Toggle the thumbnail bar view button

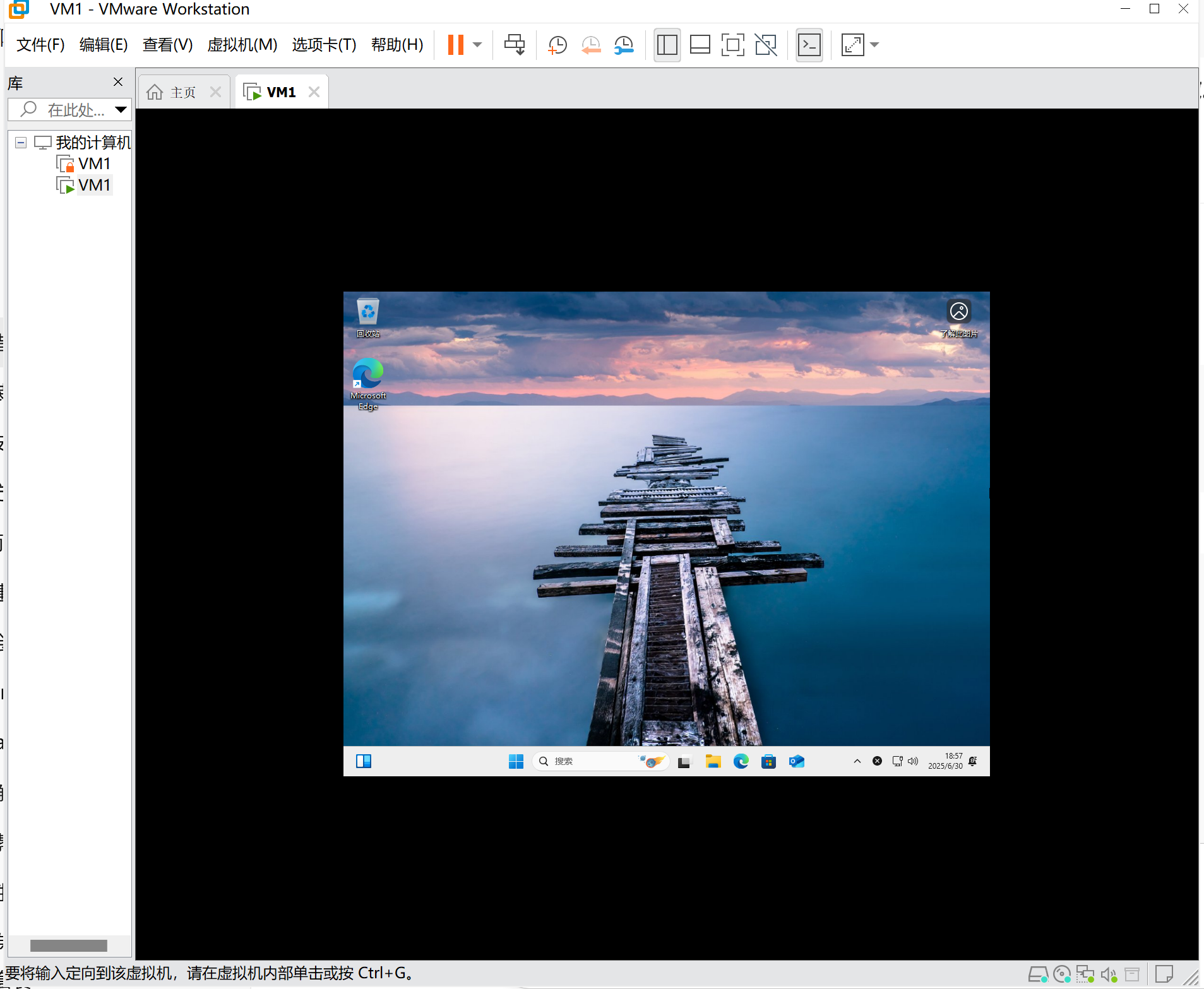pos(700,45)
